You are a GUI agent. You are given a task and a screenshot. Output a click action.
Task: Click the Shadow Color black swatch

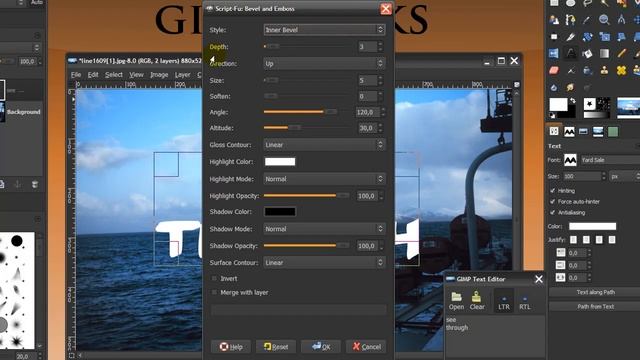[x=280, y=211]
